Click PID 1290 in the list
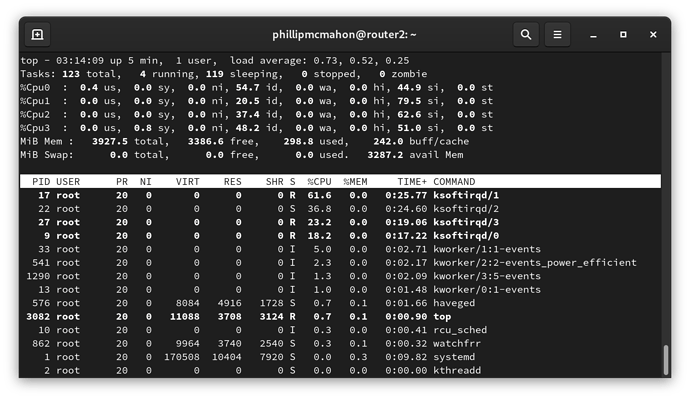This screenshot has height=398, width=690. [38, 276]
